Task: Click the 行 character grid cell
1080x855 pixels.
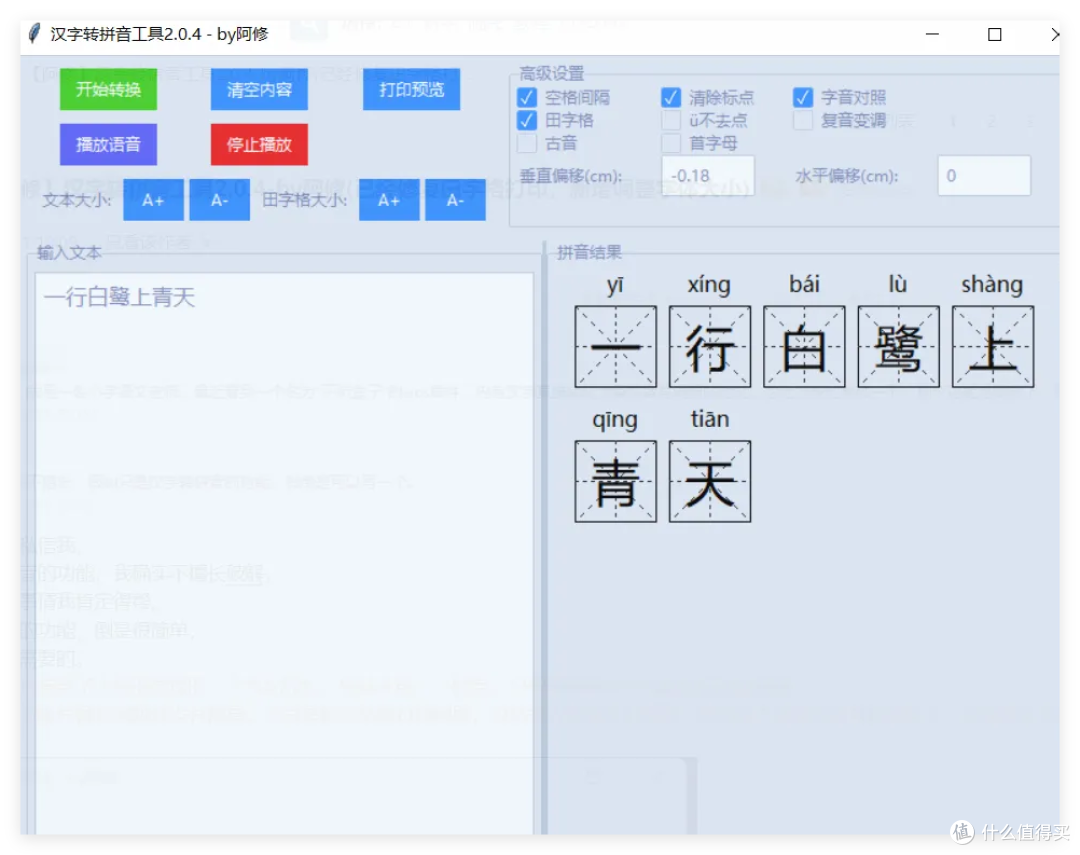Action: point(709,347)
